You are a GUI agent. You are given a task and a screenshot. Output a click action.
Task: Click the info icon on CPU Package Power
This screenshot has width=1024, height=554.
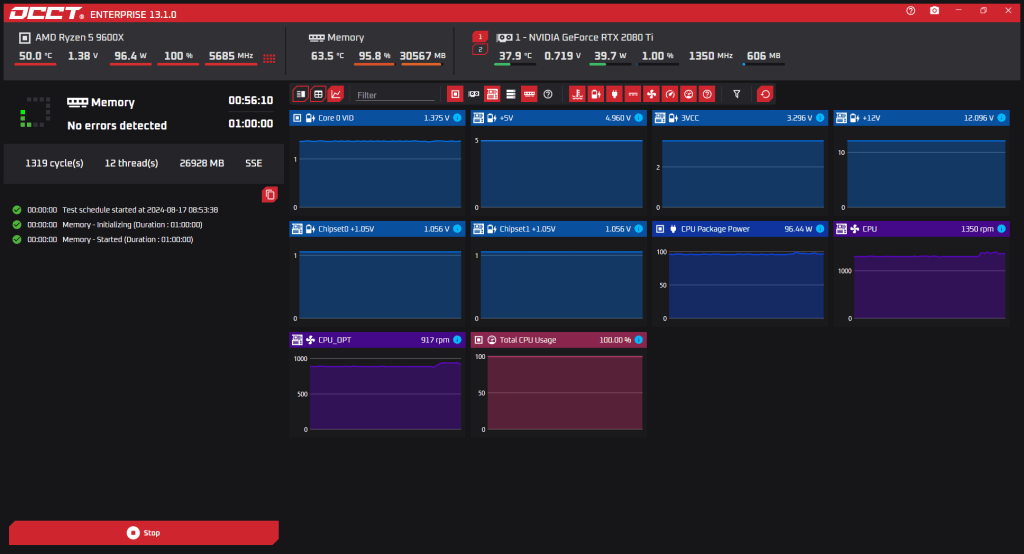click(820, 229)
